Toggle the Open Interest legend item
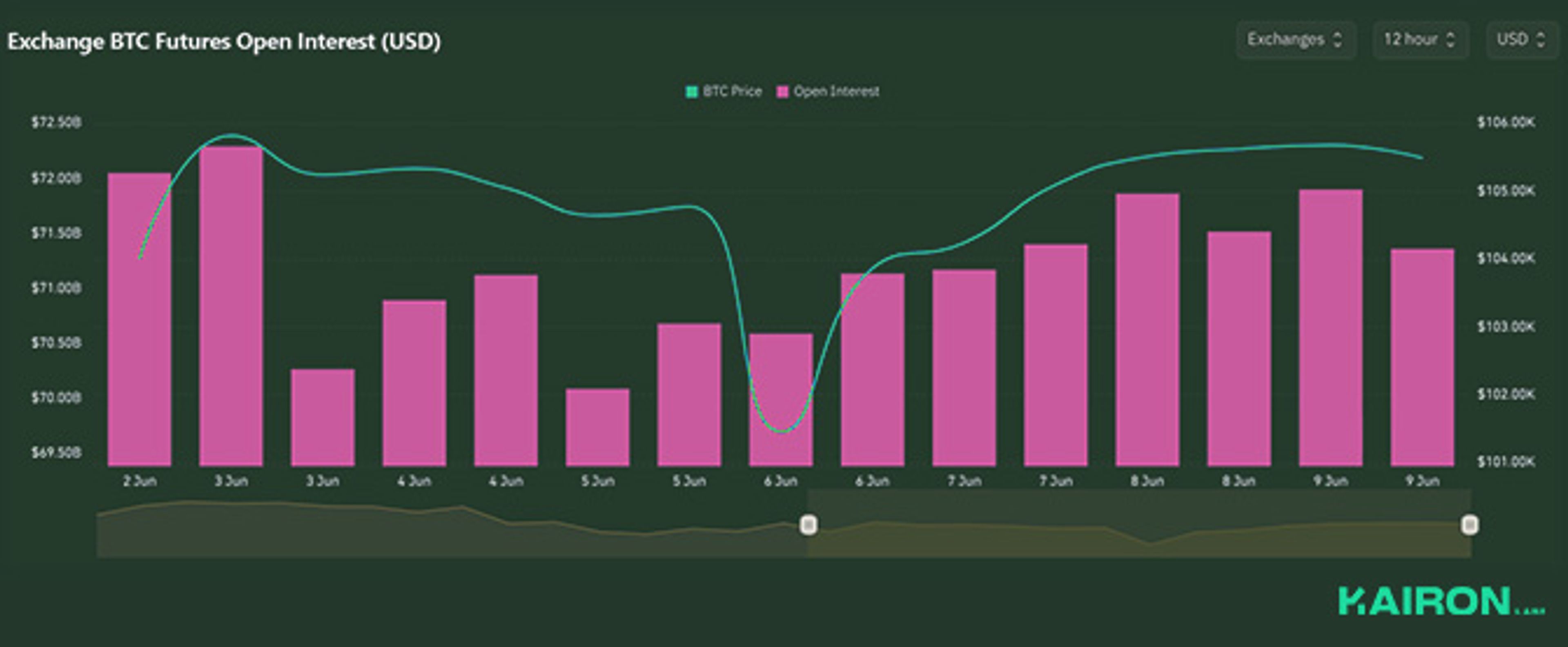This screenshot has height=647, width=1568. point(836,91)
